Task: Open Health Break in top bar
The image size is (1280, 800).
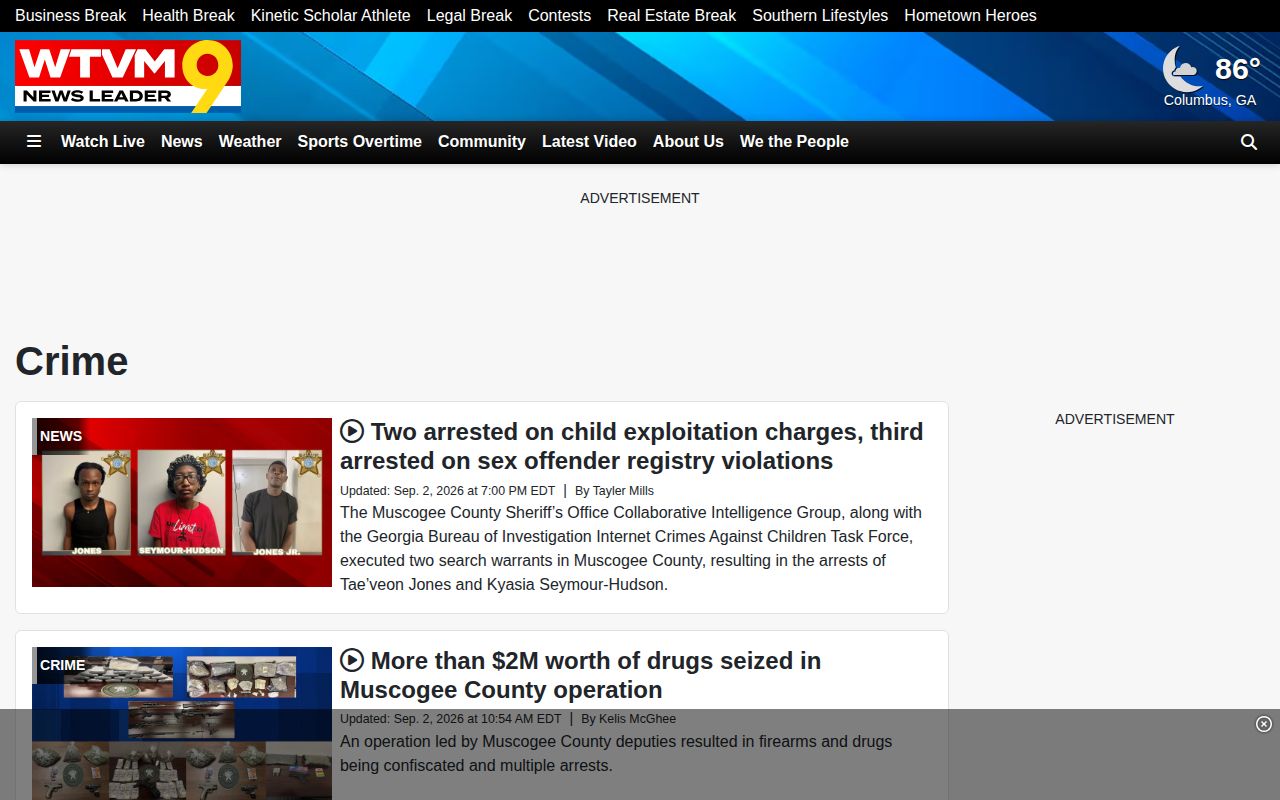Action: pos(188,15)
